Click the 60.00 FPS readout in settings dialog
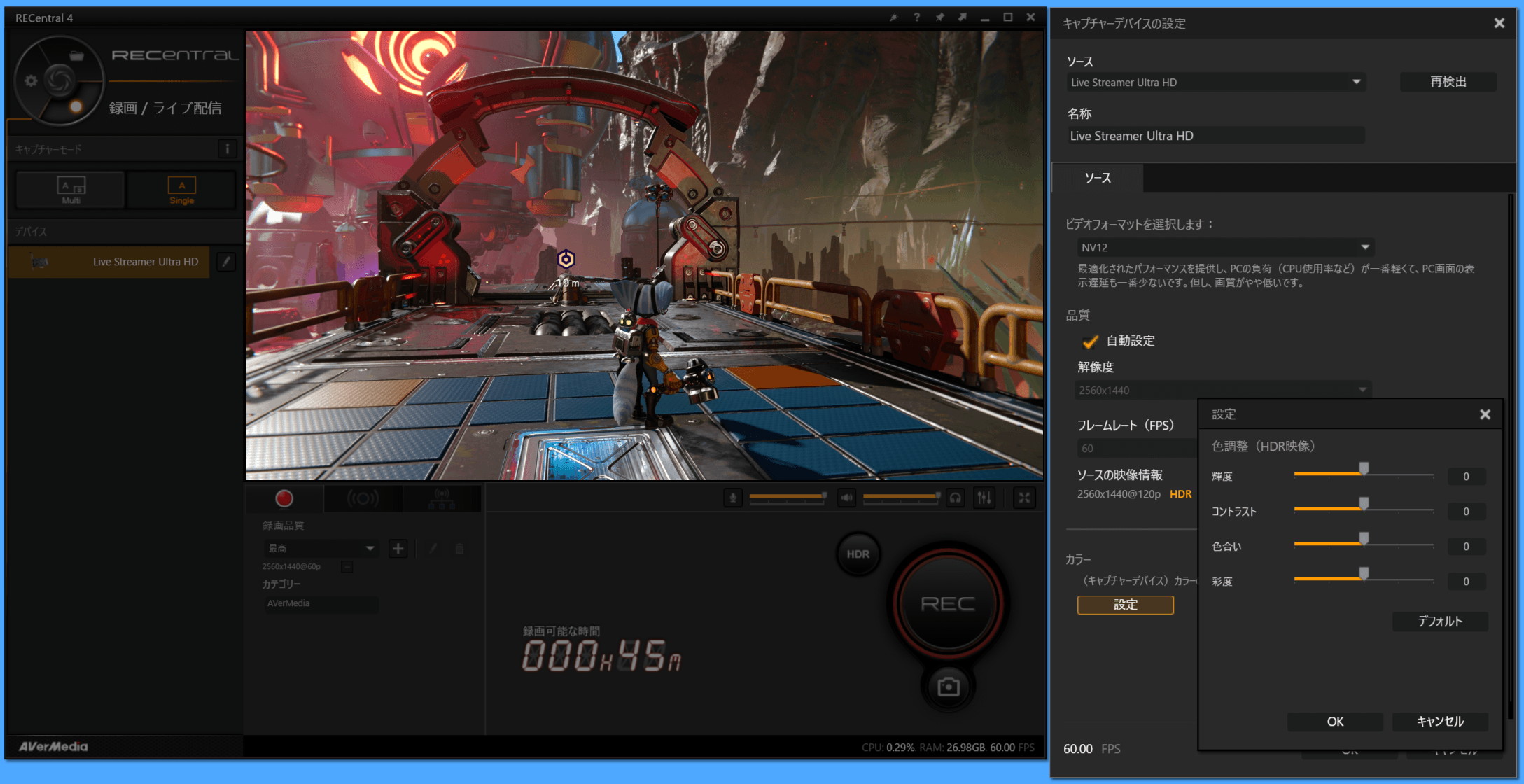The image size is (1524, 784). 1091,749
